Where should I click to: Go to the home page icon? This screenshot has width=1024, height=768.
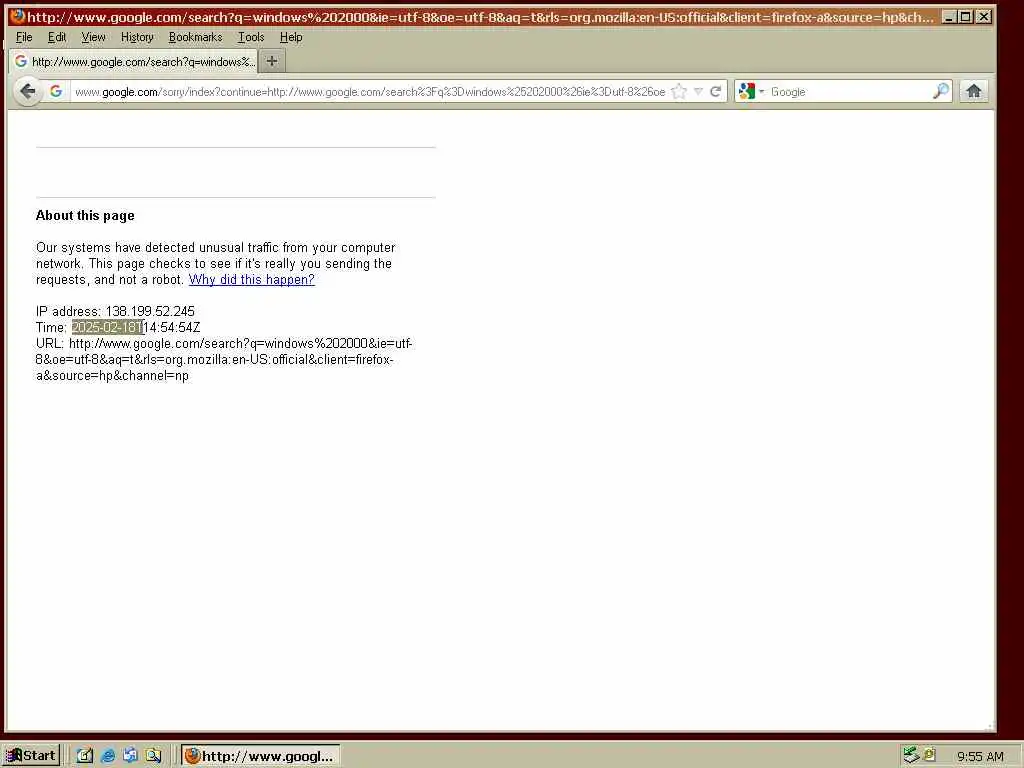(974, 91)
